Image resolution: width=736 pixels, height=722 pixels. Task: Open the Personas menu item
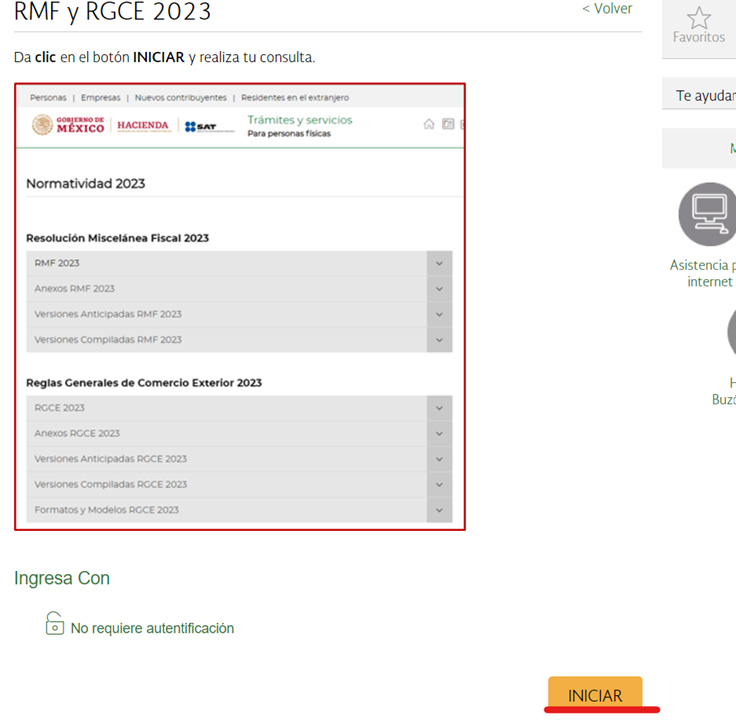[x=48, y=98]
